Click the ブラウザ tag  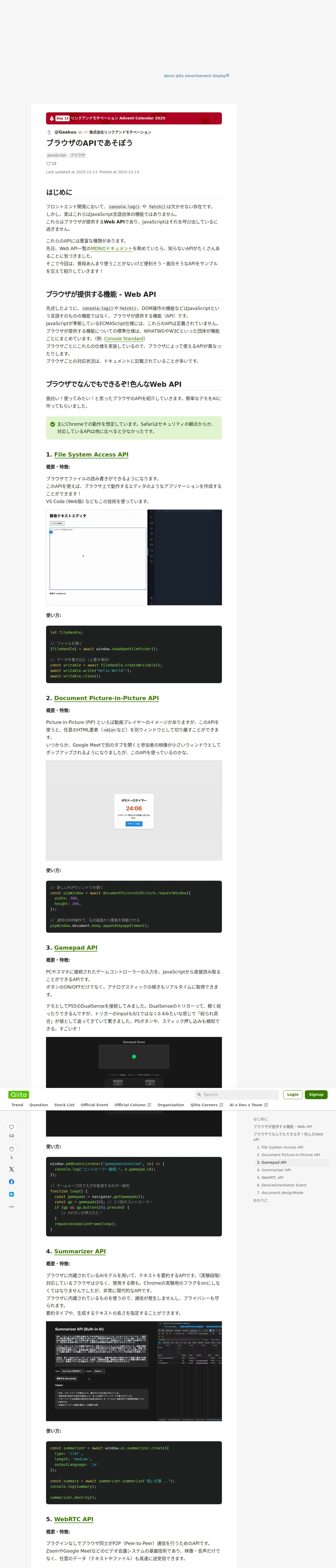(x=77, y=155)
